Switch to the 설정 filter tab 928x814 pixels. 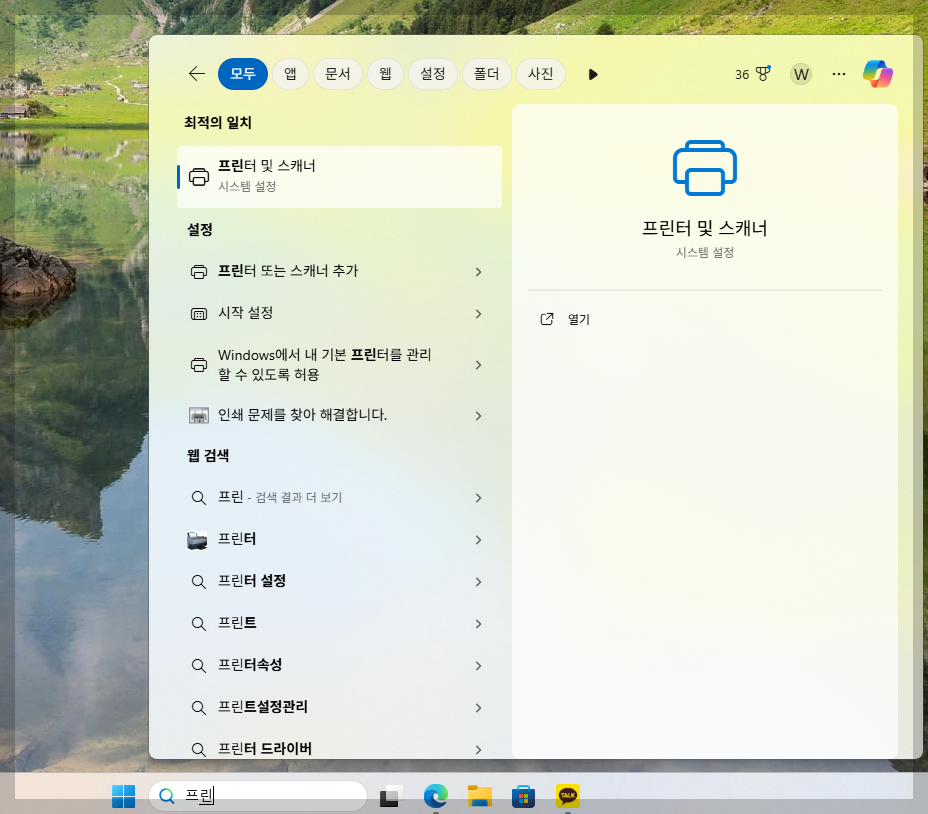coord(432,73)
